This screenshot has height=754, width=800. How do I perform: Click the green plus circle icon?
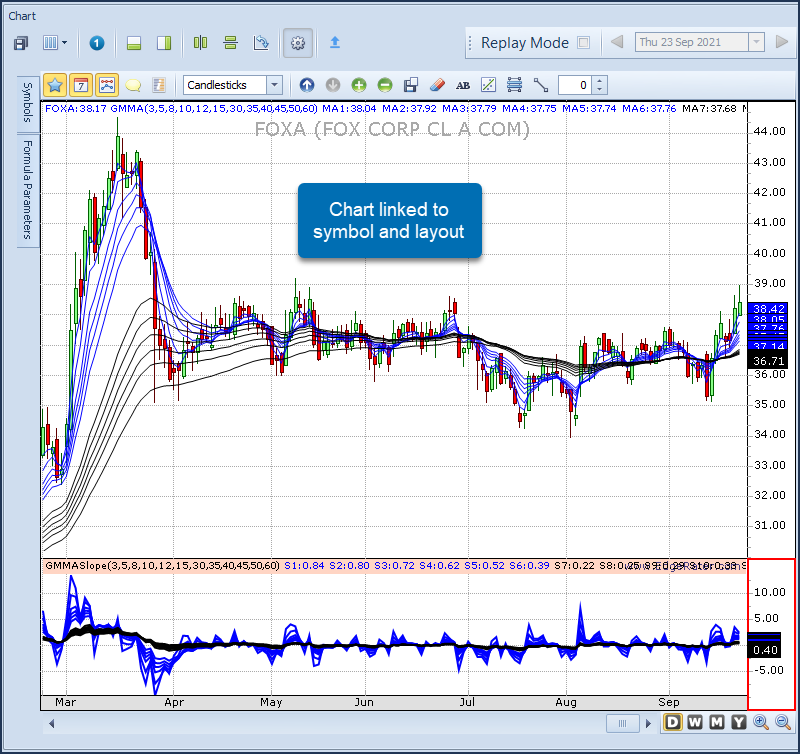[x=359, y=85]
